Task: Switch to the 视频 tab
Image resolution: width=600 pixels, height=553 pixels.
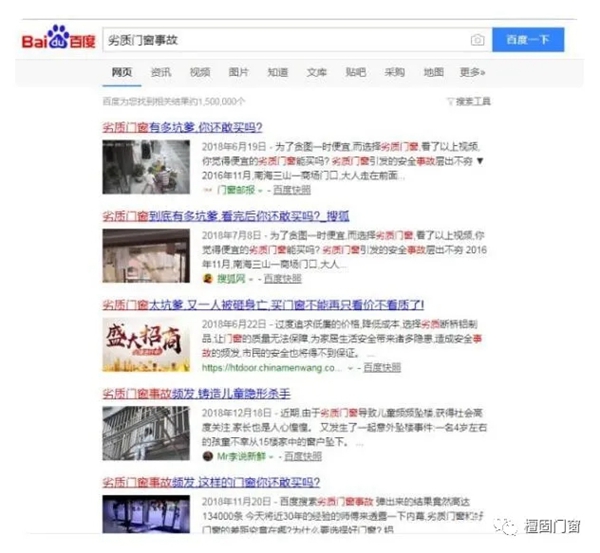Action: pos(200,72)
